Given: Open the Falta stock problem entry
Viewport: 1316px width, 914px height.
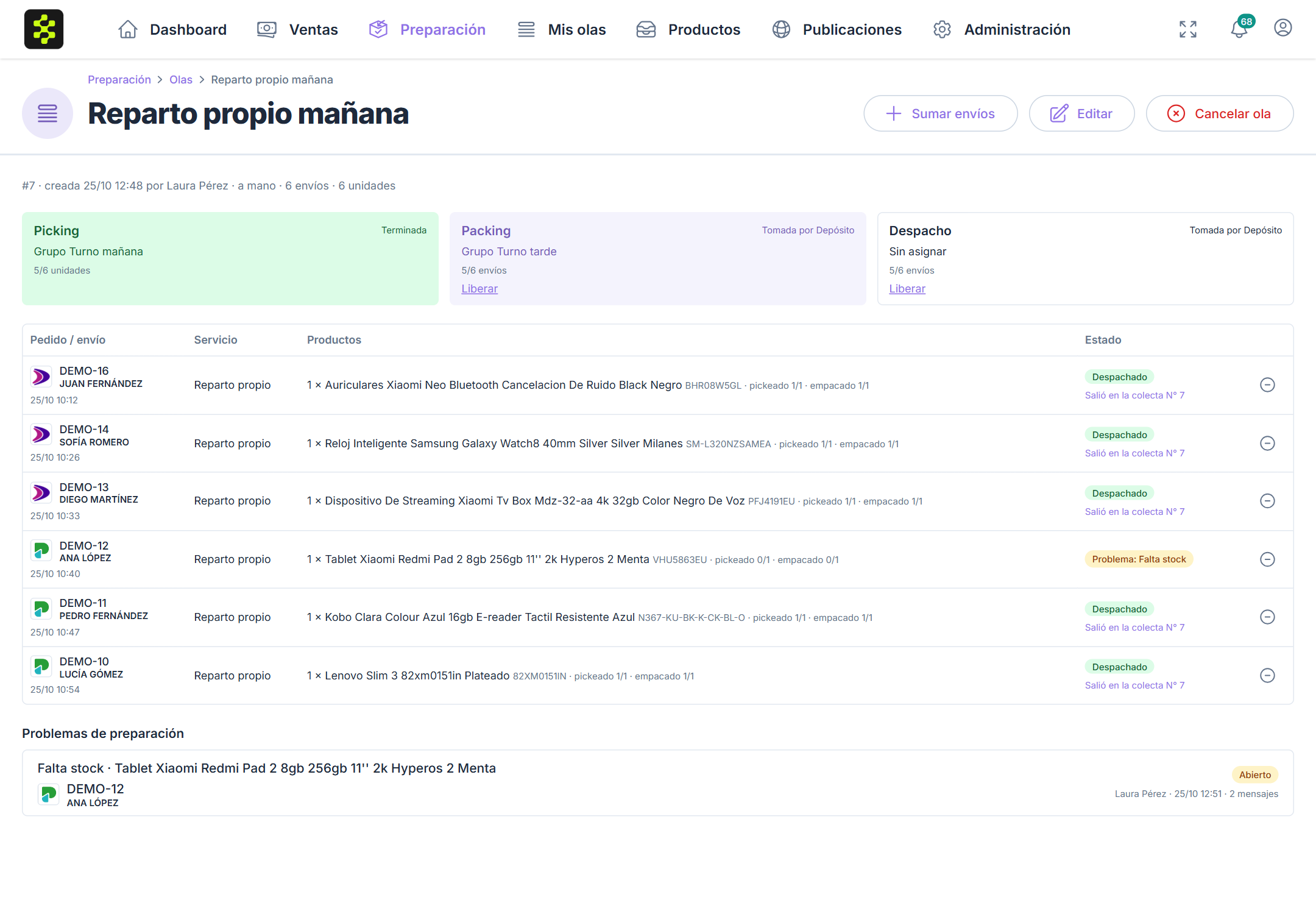Looking at the screenshot, I should 657,783.
